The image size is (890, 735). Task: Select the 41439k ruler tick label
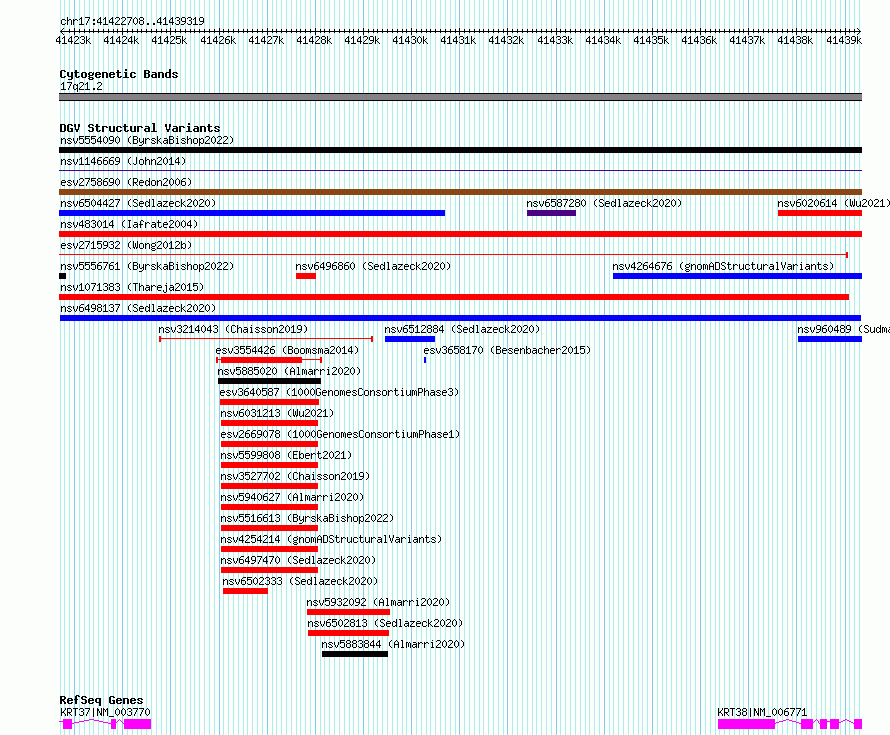[x=843, y=40]
